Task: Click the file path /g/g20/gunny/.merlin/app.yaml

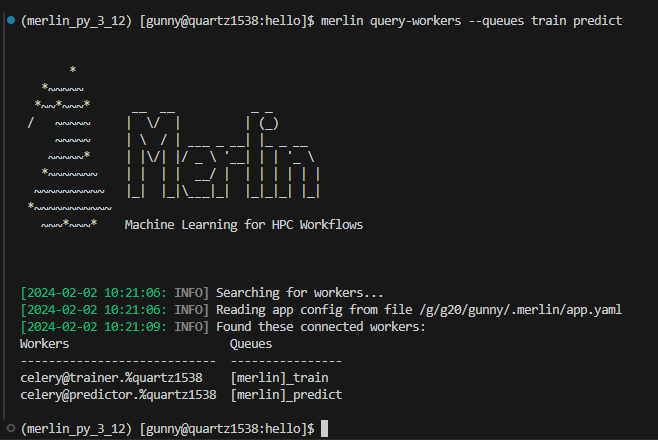Action: coord(520,310)
